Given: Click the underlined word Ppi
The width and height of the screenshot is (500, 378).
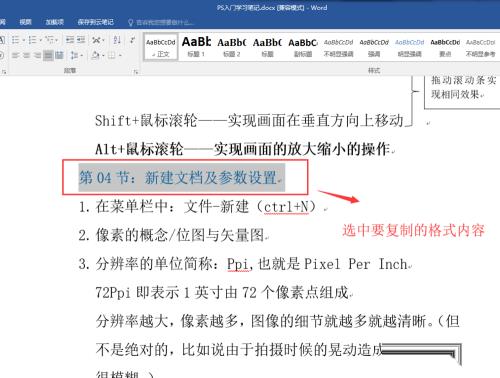Looking at the screenshot, I should tap(238, 264).
